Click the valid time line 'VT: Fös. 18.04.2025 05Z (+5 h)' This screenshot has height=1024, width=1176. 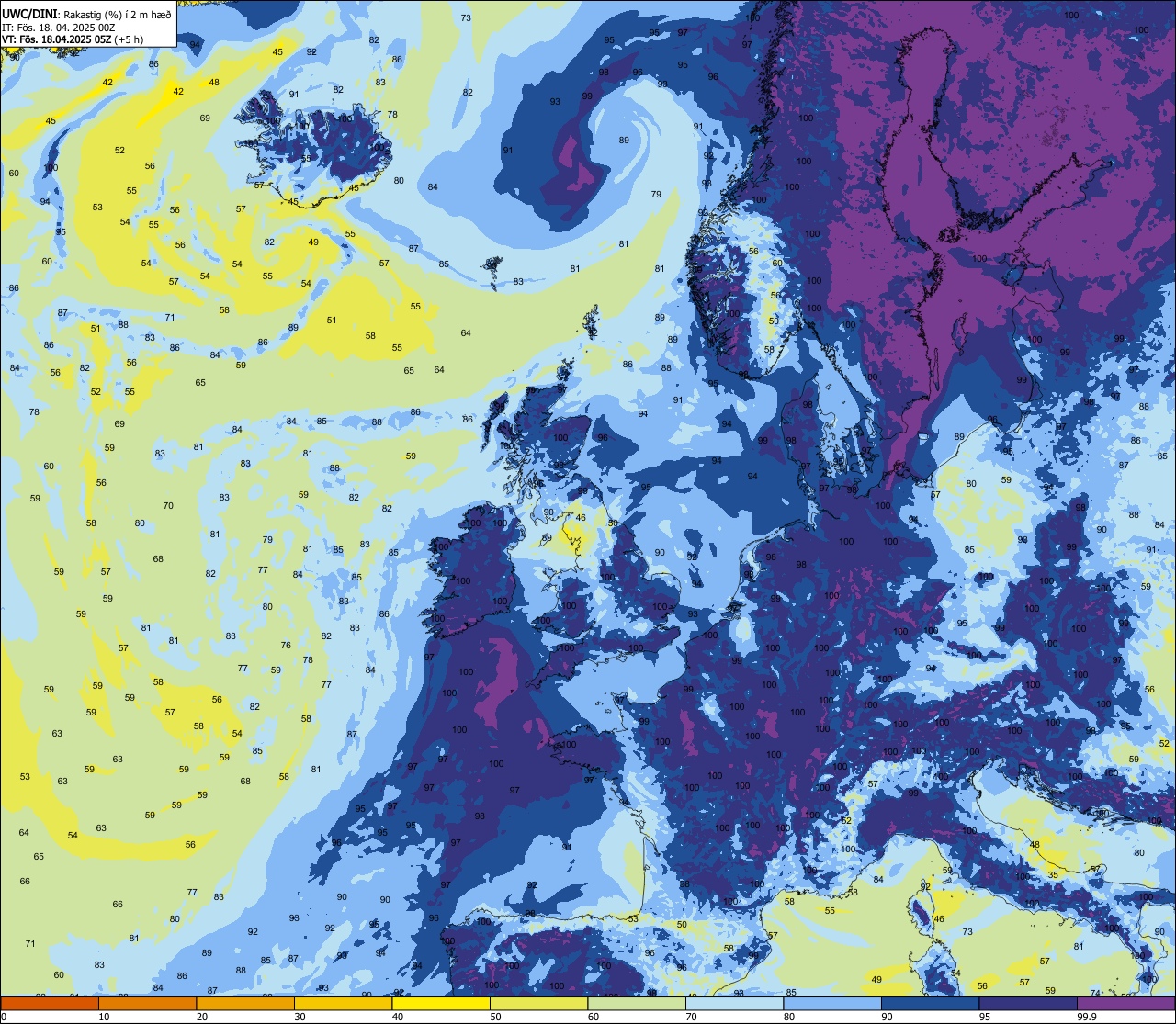tap(71, 39)
